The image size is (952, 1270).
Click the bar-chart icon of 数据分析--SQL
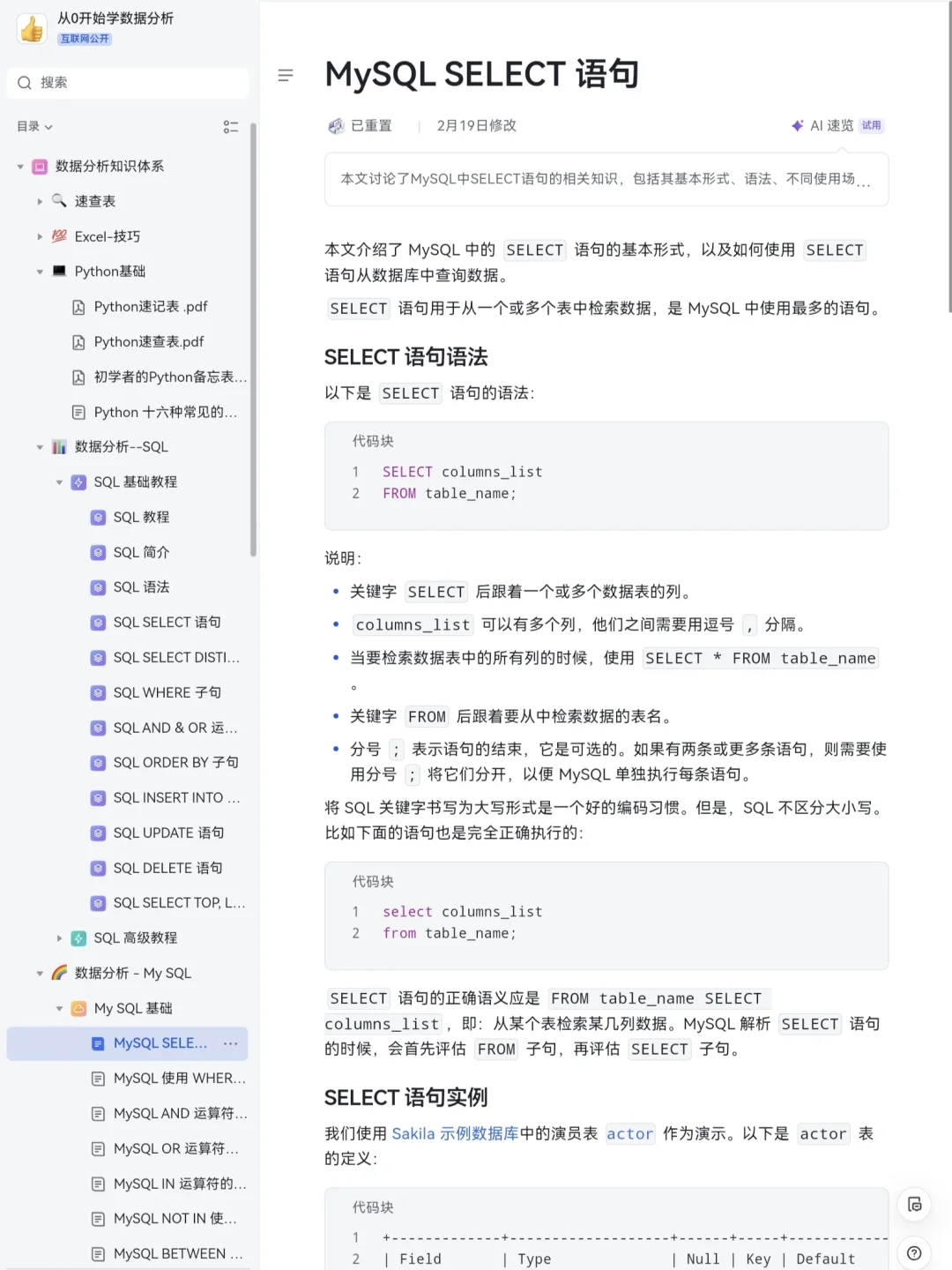tap(58, 447)
